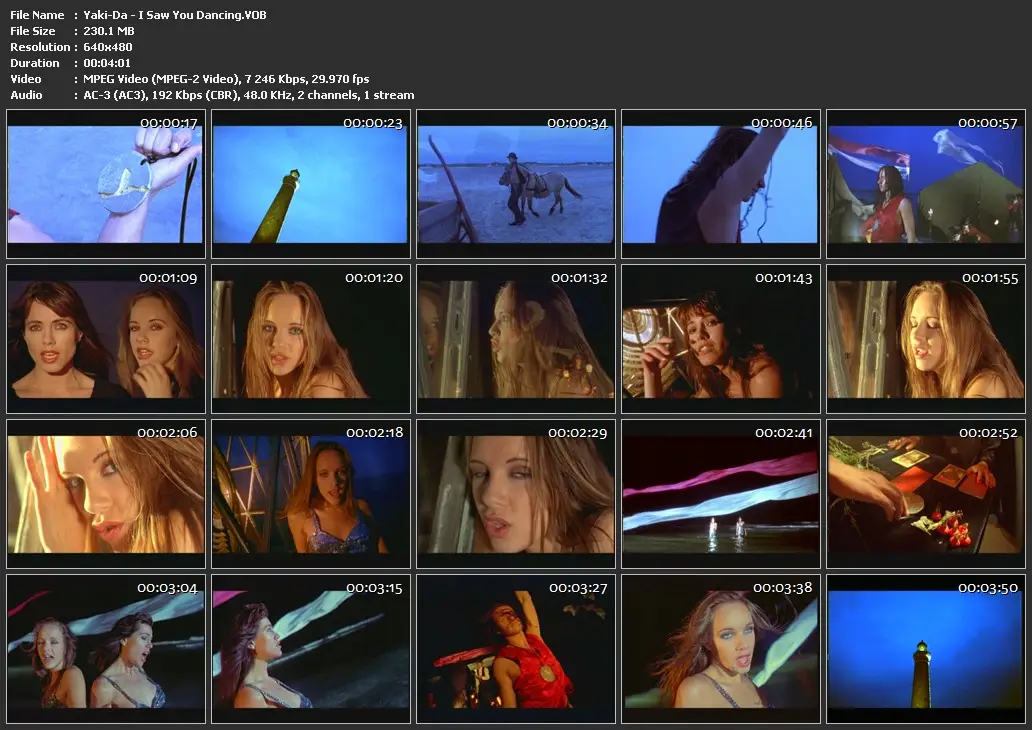Viewport: 1032px width, 730px height.
Task: Select the thumbnail stamped 00:00:23
Action: tap(311, 184)
